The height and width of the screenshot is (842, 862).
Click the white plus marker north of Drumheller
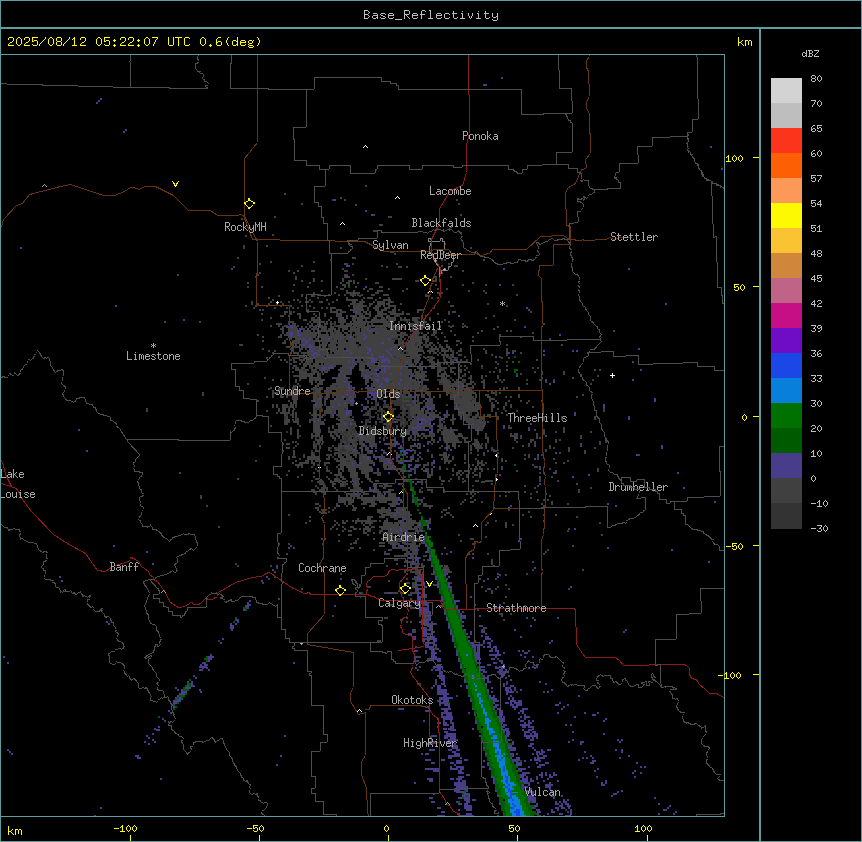tap(612, 375)
